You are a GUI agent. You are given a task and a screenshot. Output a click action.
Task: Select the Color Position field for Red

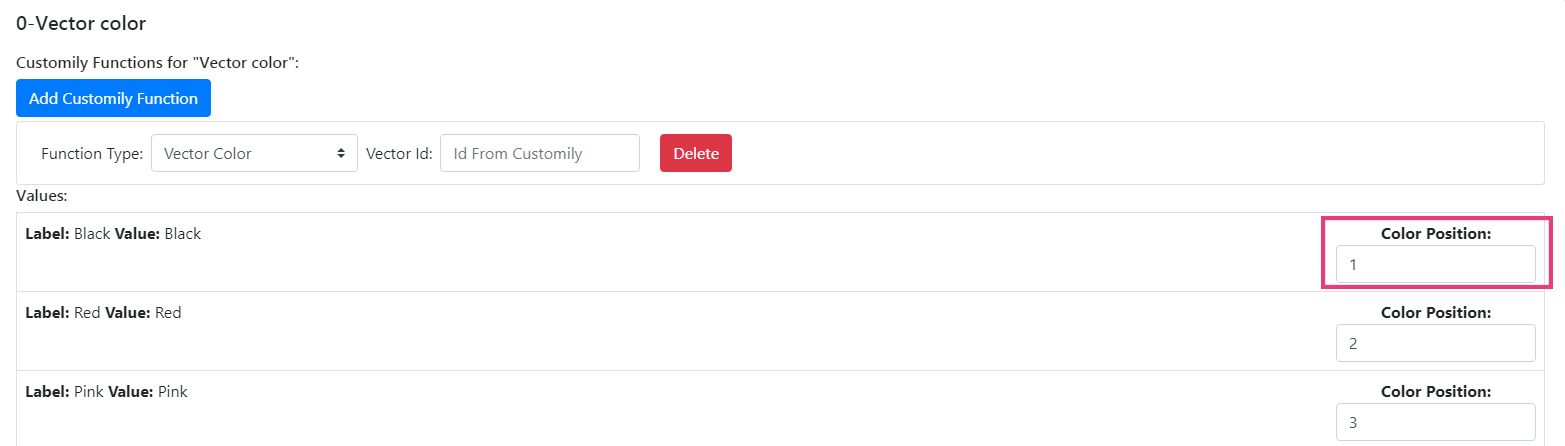[x=1435, y=343]
